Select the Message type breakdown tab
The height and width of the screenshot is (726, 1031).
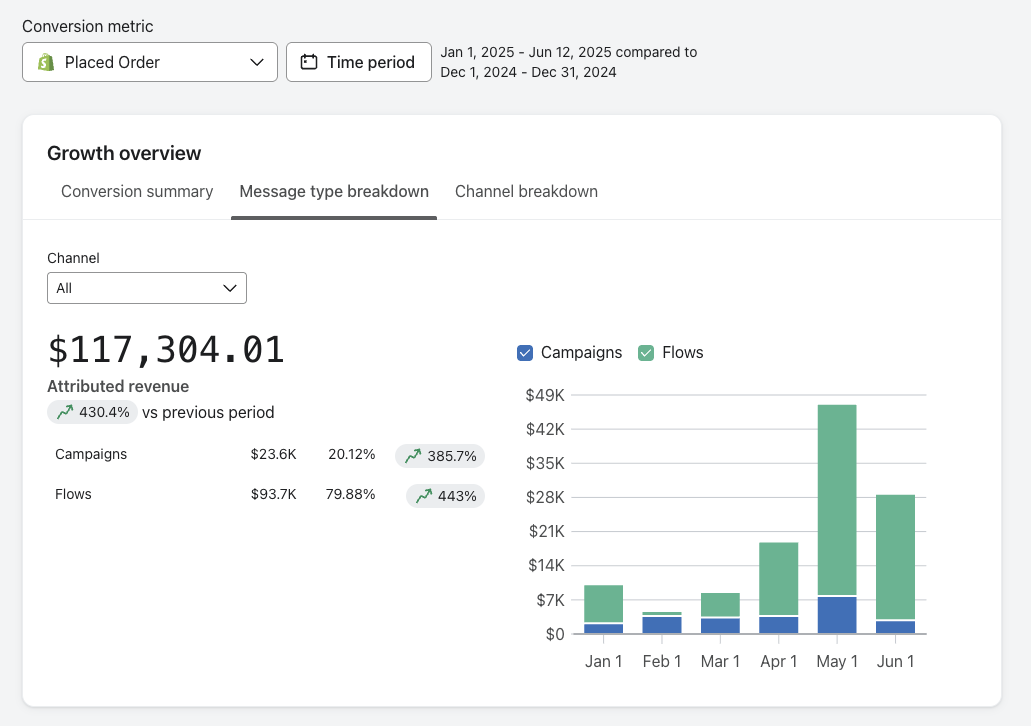click(x=334, y=191)
